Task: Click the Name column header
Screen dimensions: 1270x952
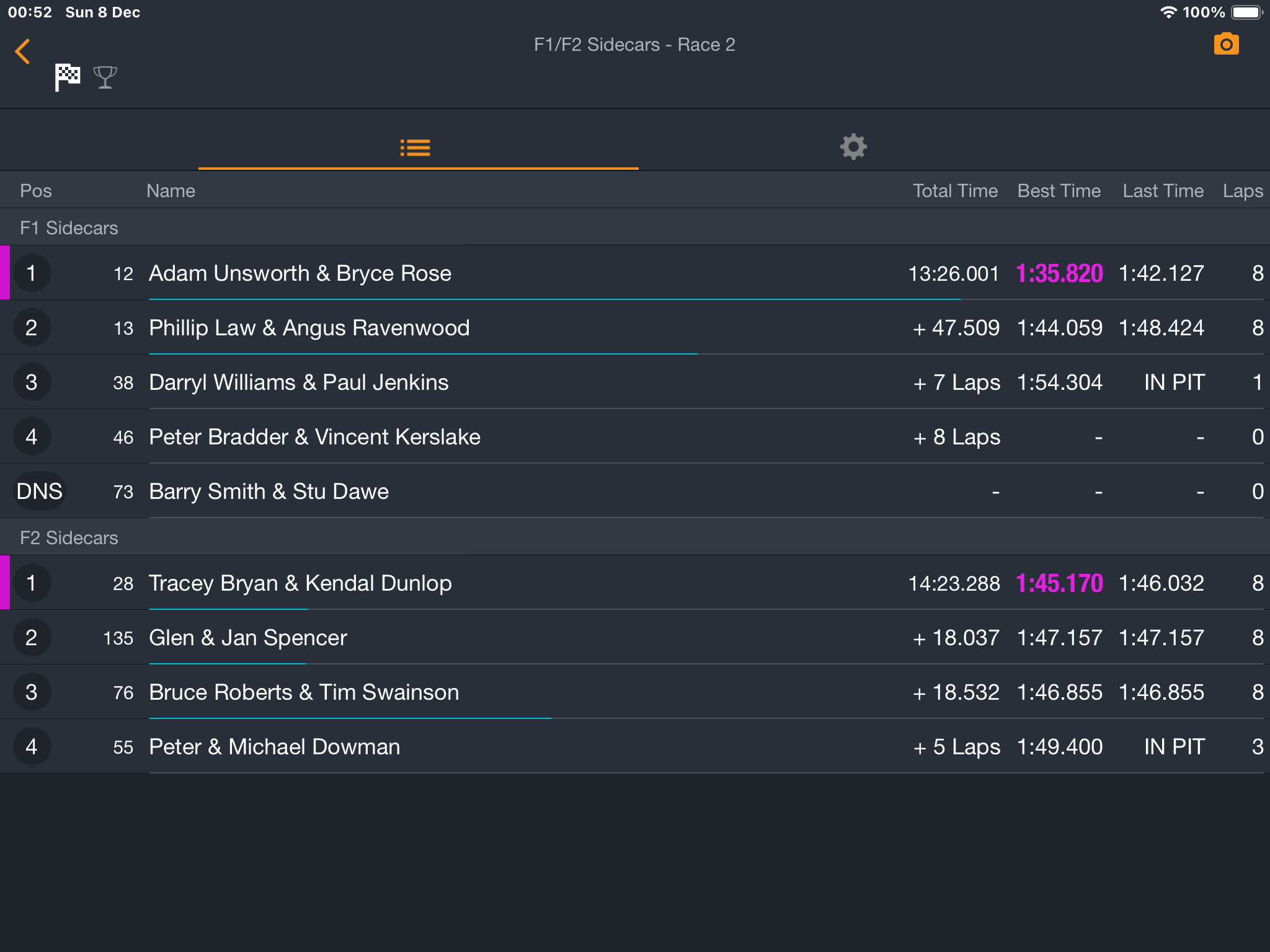Action: pyautogui.click(x=171, y=191)
